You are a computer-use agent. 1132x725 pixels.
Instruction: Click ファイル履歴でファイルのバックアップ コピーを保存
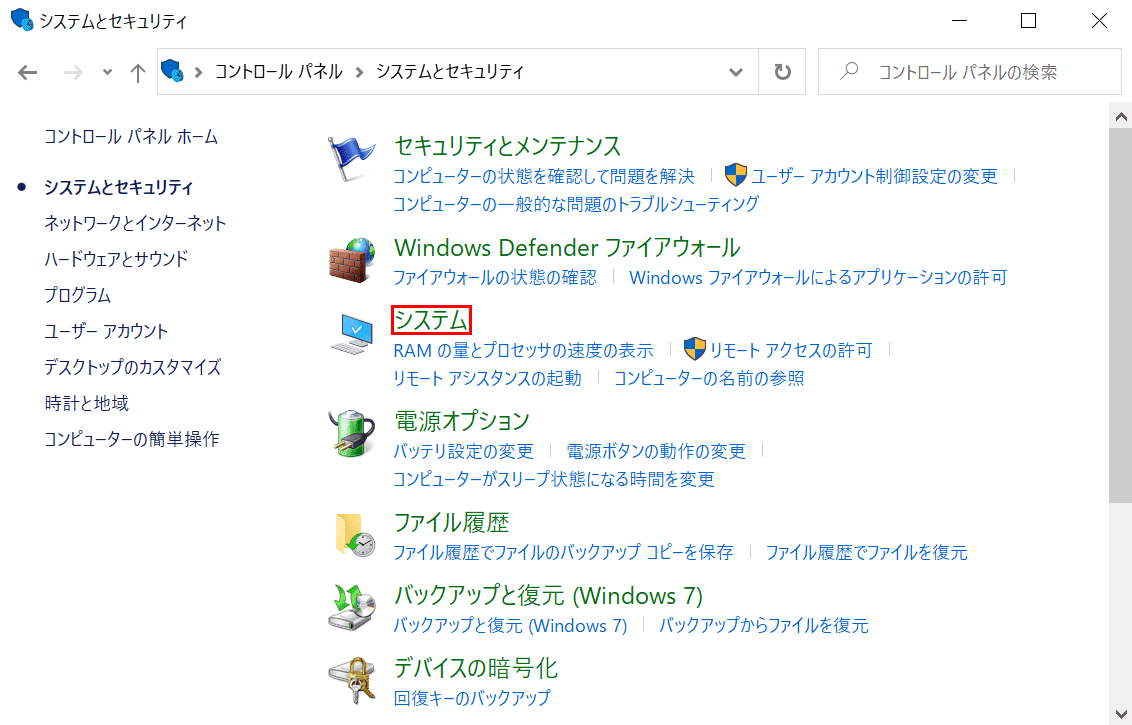tap(563, 552)
